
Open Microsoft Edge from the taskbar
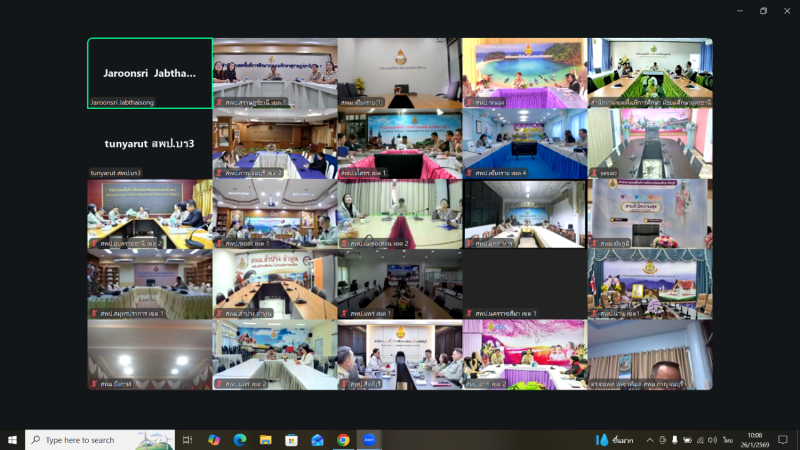coord(240,440)
